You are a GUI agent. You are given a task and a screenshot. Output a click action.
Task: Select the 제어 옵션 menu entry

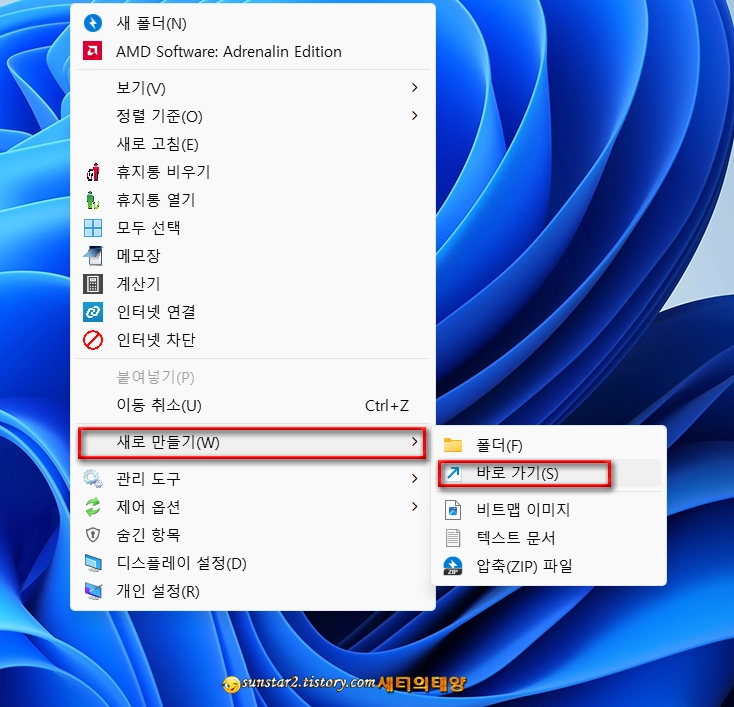point(253,507)
